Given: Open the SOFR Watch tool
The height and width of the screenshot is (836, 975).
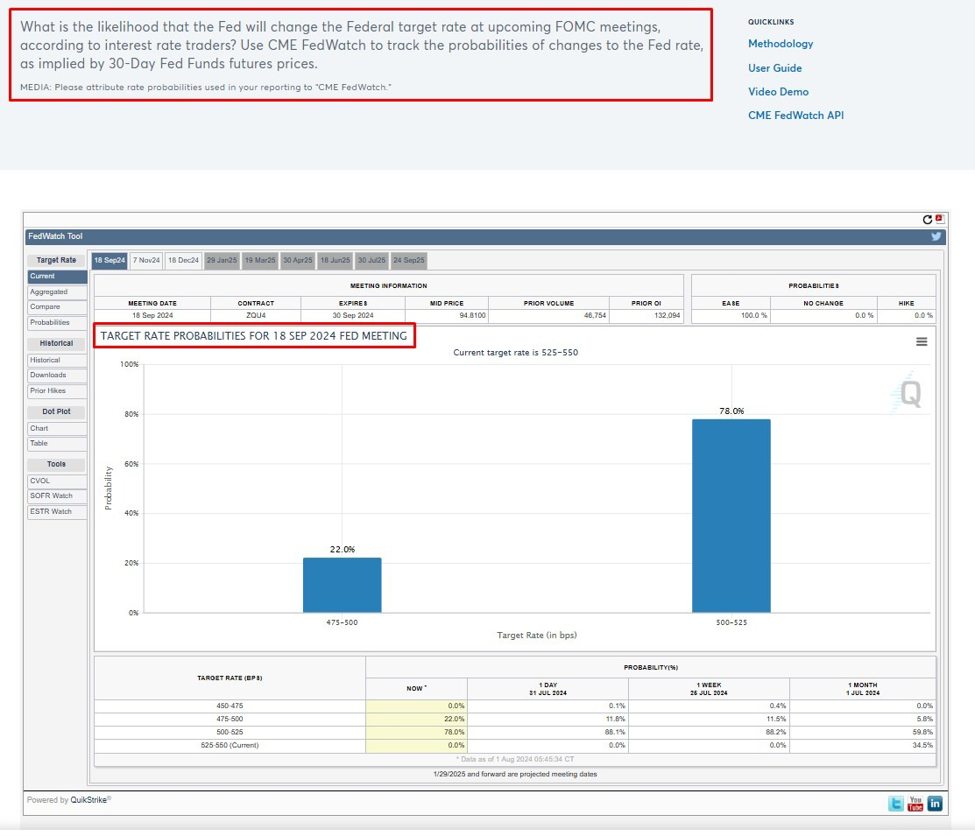Looking at the screenshot, I should 56,495.
